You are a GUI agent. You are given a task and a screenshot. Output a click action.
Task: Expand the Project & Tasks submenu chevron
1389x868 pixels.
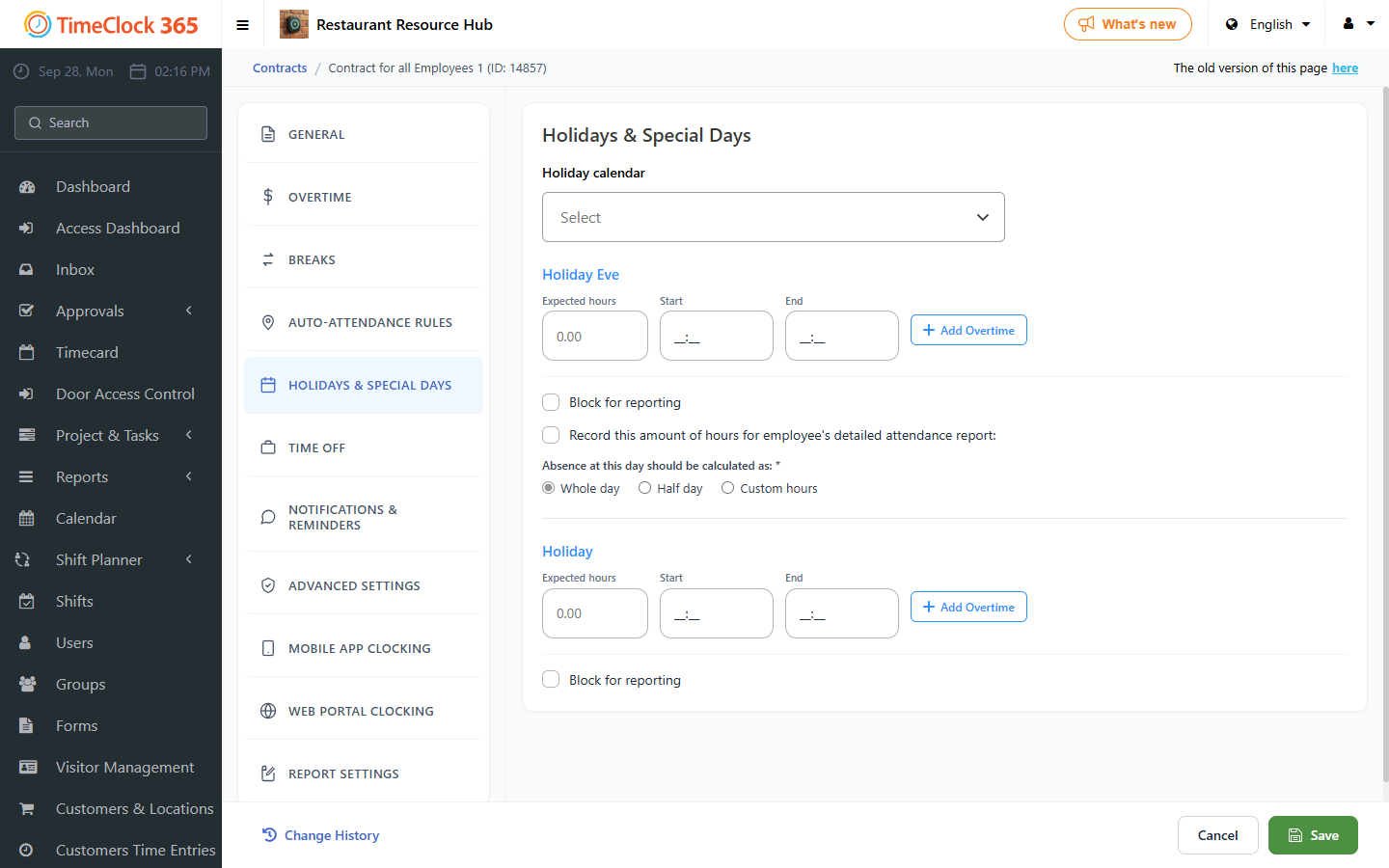(x=189, y=435)
